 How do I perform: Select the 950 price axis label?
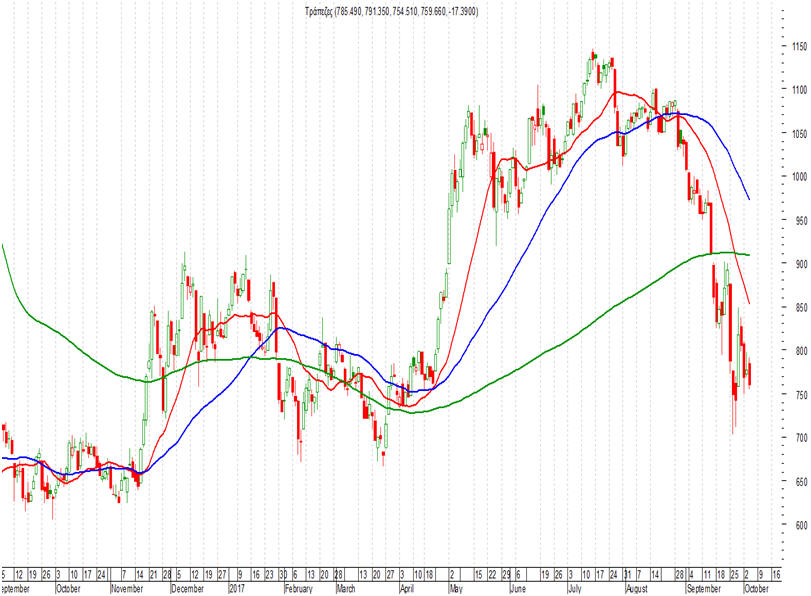[x=801, y=220]
